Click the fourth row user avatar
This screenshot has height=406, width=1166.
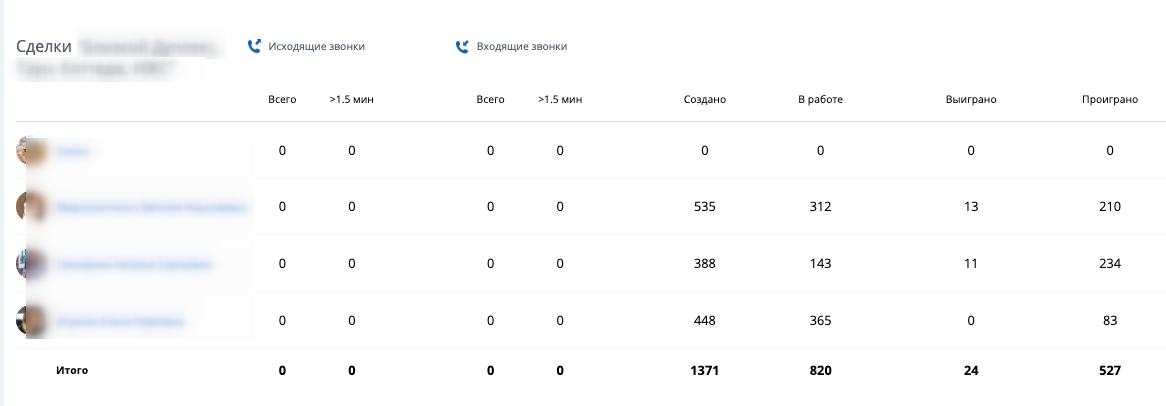[x=32, y=321]
